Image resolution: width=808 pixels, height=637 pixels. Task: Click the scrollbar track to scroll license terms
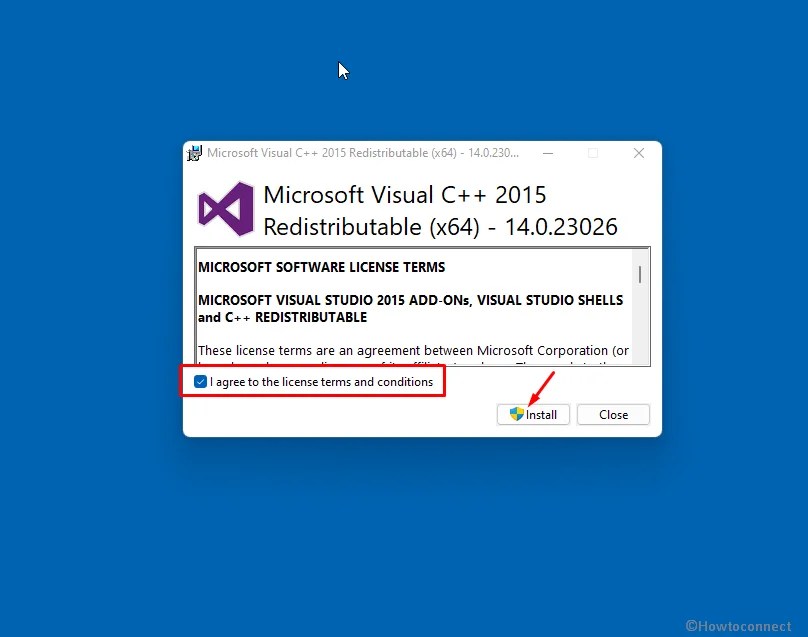pyautogui.click(x=638, y=330)
